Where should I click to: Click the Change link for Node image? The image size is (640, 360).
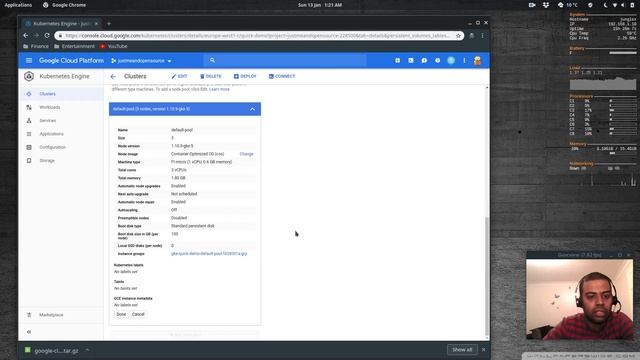pos(247,154)
